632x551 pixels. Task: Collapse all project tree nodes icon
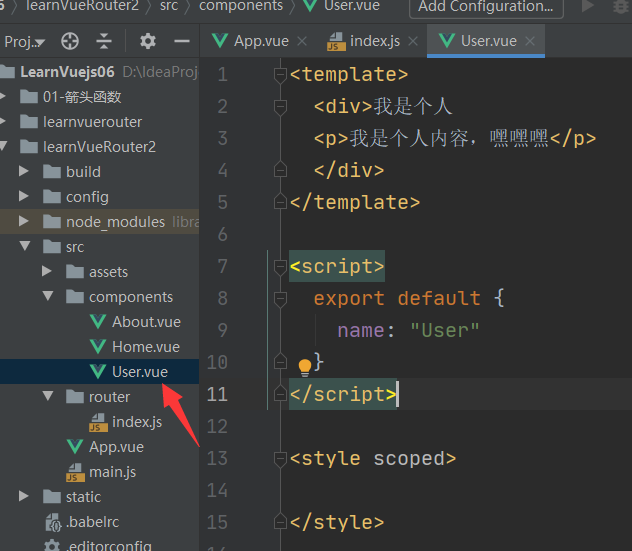104,41
